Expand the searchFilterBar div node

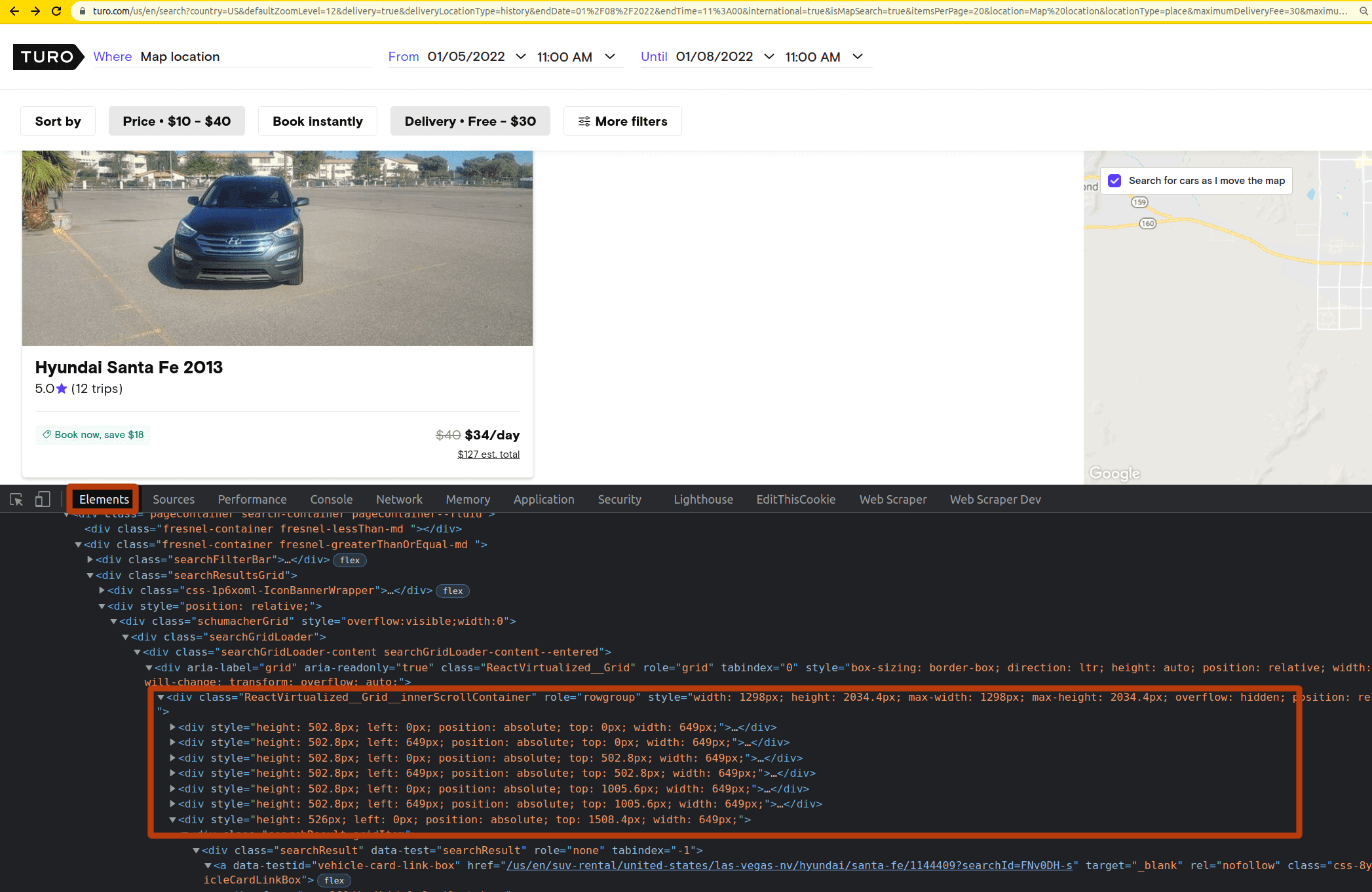90,560
